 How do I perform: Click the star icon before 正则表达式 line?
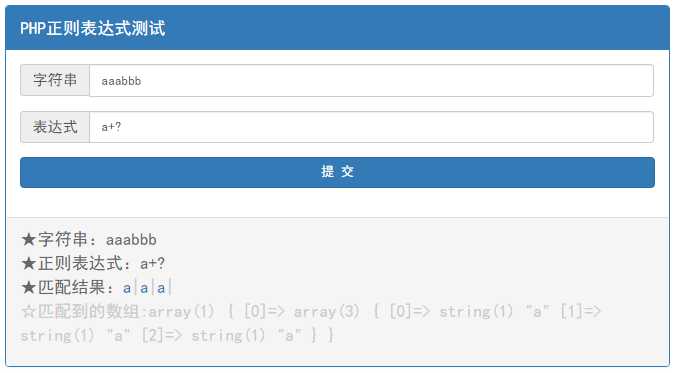pyautogui.click(x=28, y=263)
